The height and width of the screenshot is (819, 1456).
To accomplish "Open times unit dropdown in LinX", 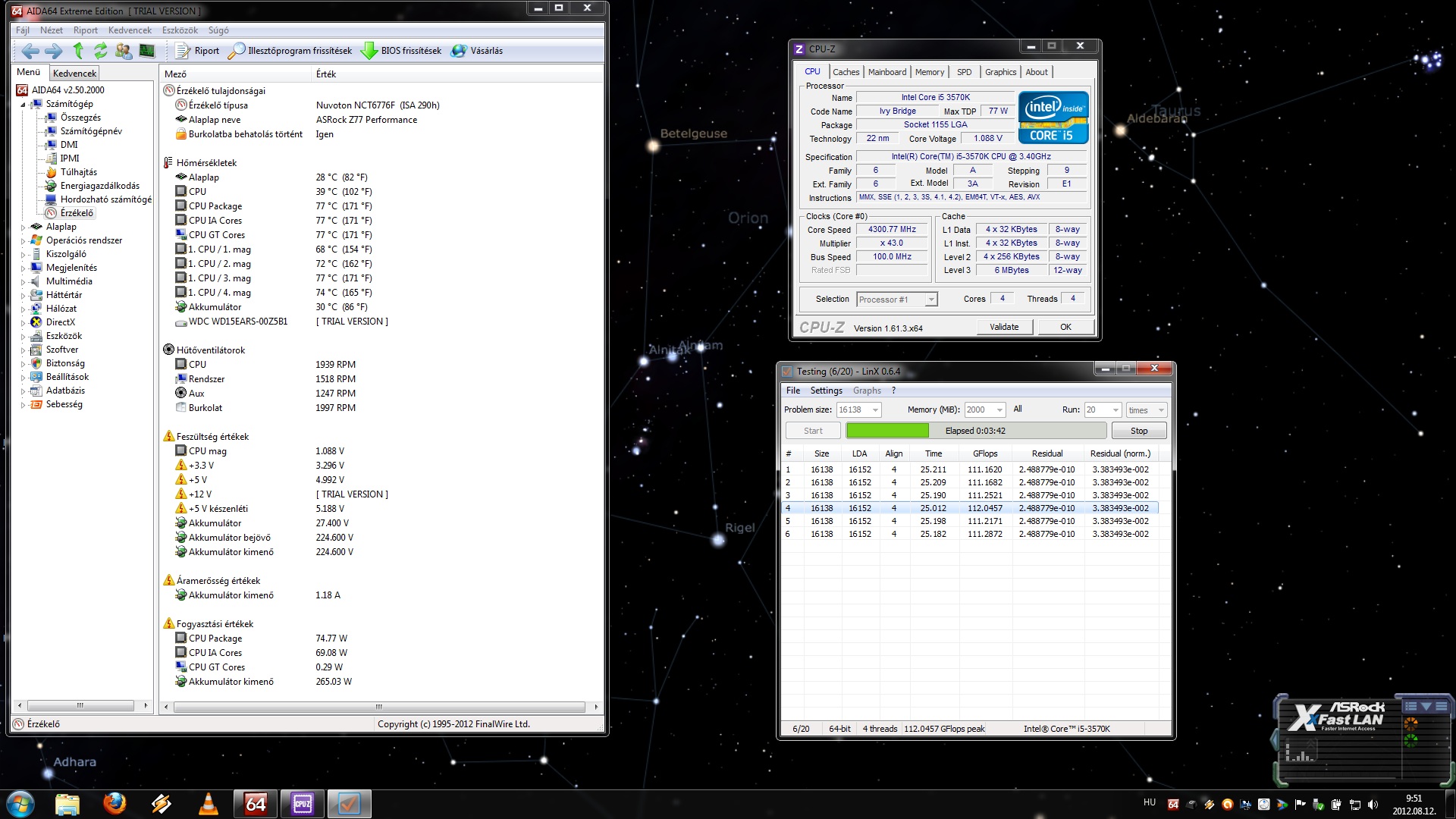I will [1146, 409].
